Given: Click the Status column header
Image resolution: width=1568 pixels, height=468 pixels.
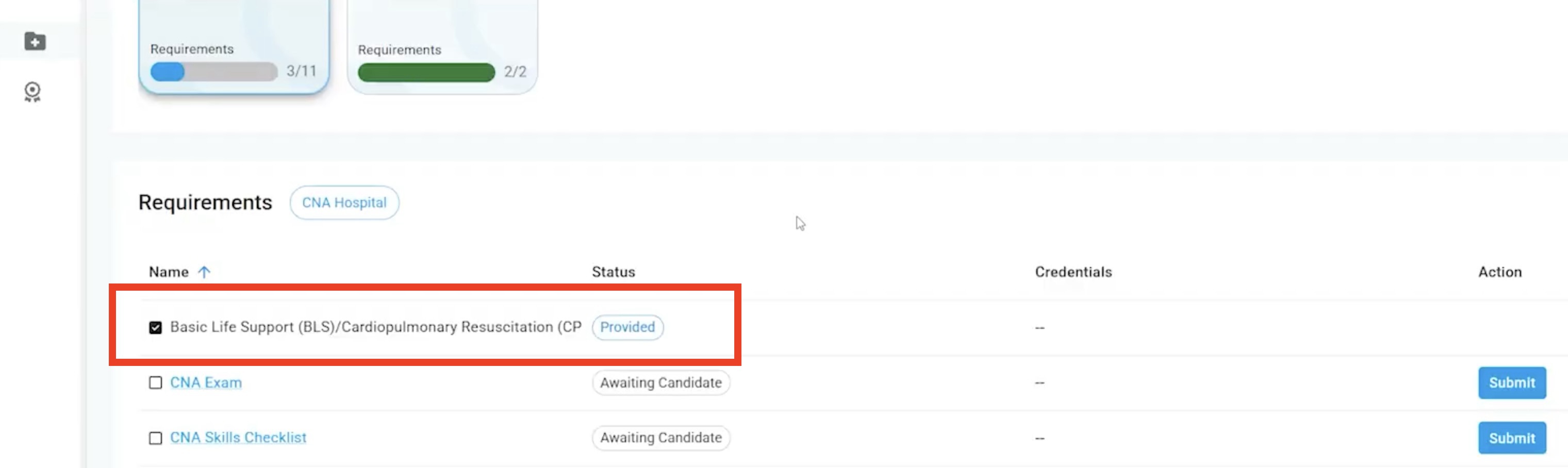Looking at the screenshot, I should point(613,272).
